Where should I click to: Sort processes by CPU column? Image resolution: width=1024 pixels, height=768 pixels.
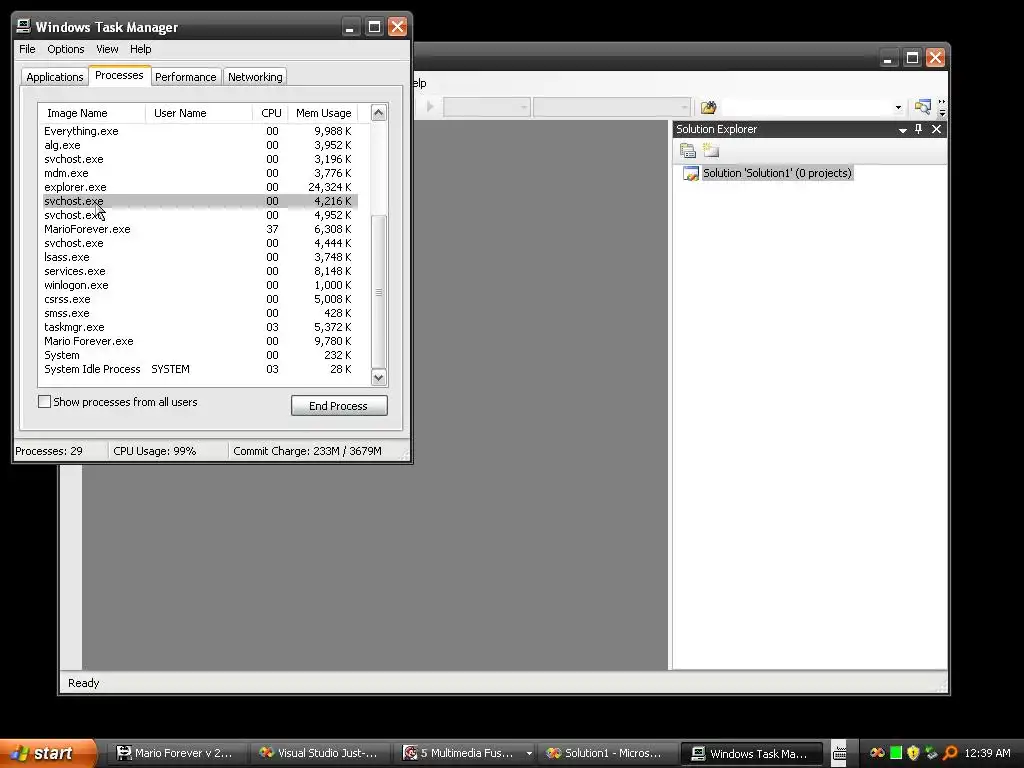[270, 113]
